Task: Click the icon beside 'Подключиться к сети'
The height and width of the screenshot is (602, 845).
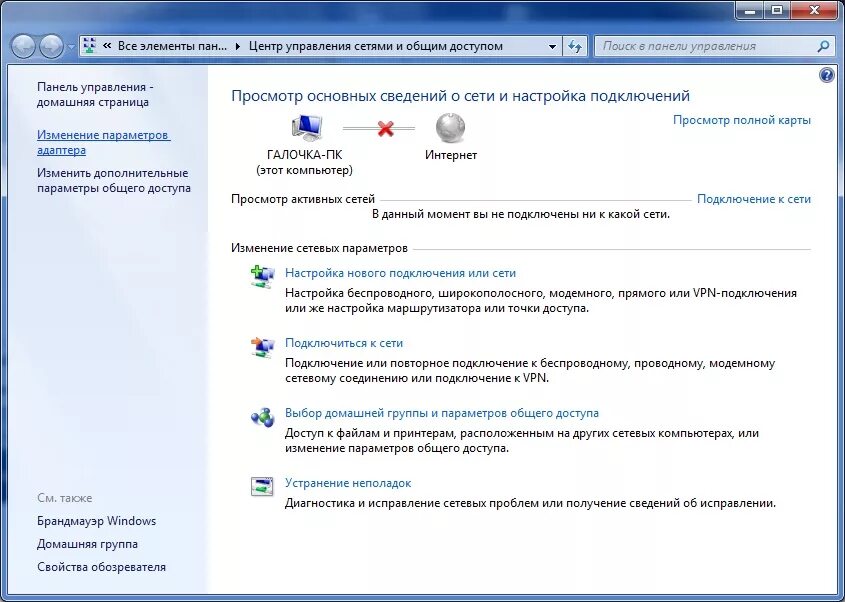Action: click(262, 347)
